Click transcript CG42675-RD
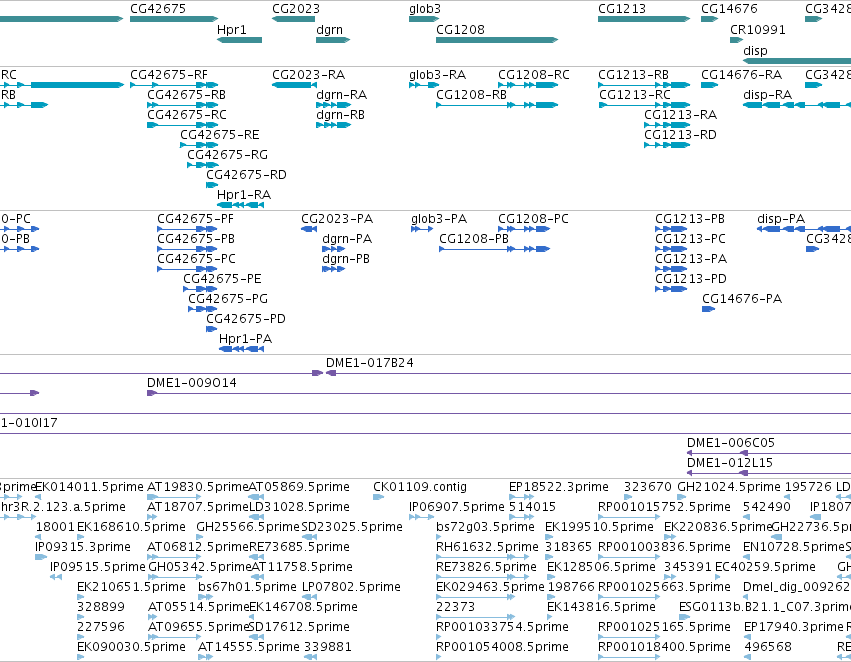The width and height of the screenshot is (851, 662). (x=246, y=175)
